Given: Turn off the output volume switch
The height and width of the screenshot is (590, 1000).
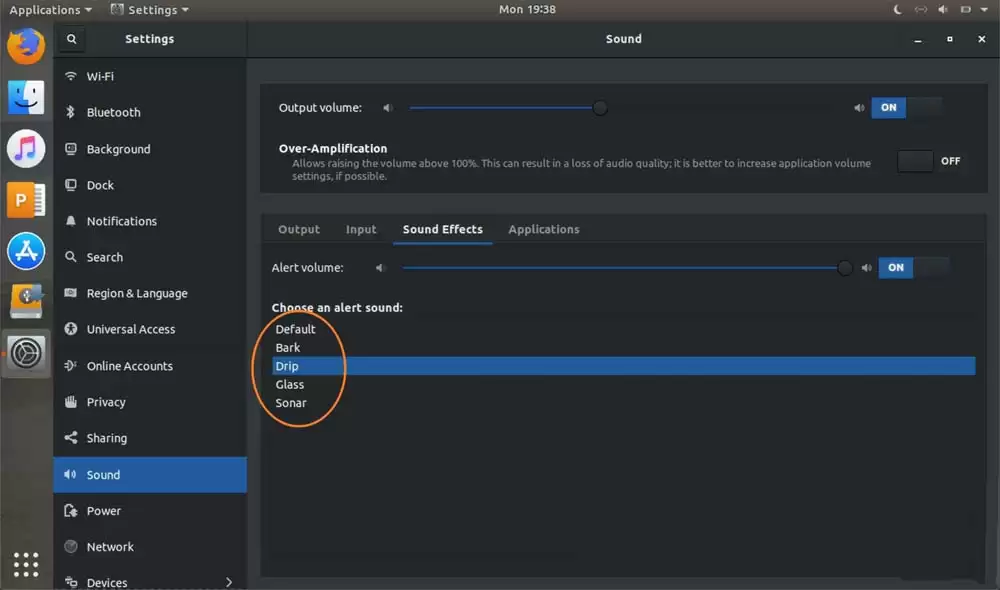Looking at the screenshot, I should (907, 107).
